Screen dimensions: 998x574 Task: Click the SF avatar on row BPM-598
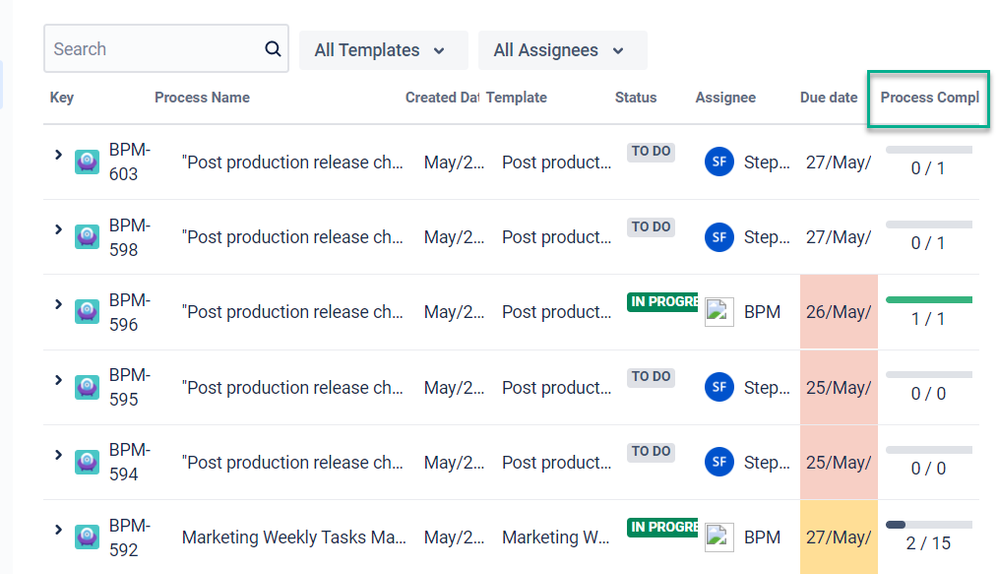click(x=719, y=237)
